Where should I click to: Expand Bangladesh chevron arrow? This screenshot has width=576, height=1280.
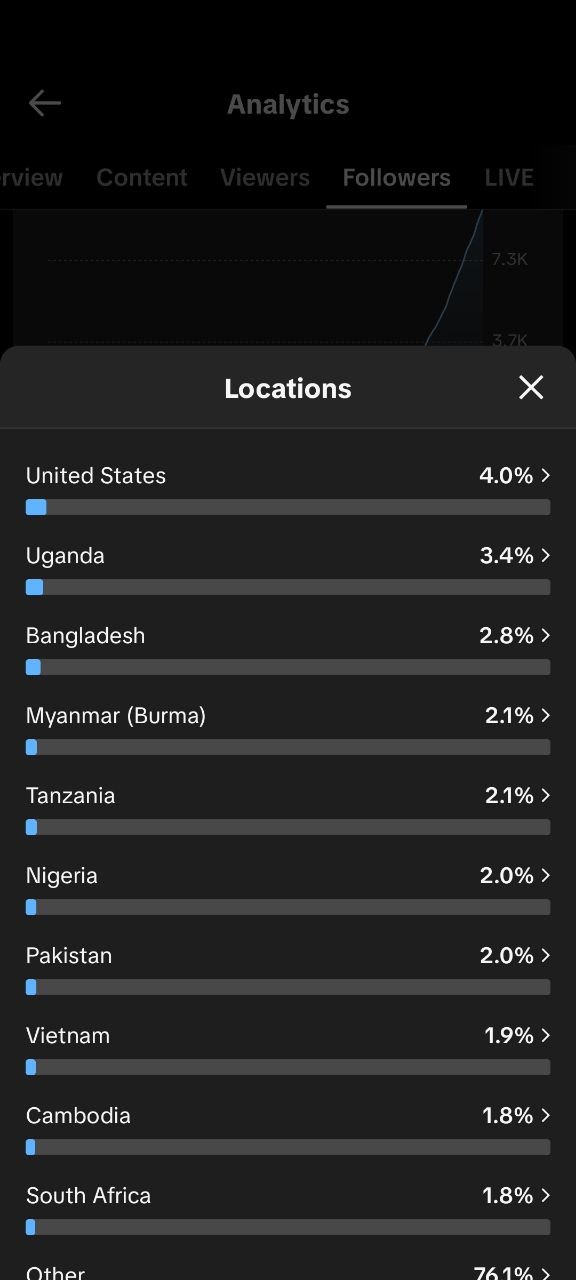coord(546,636)
